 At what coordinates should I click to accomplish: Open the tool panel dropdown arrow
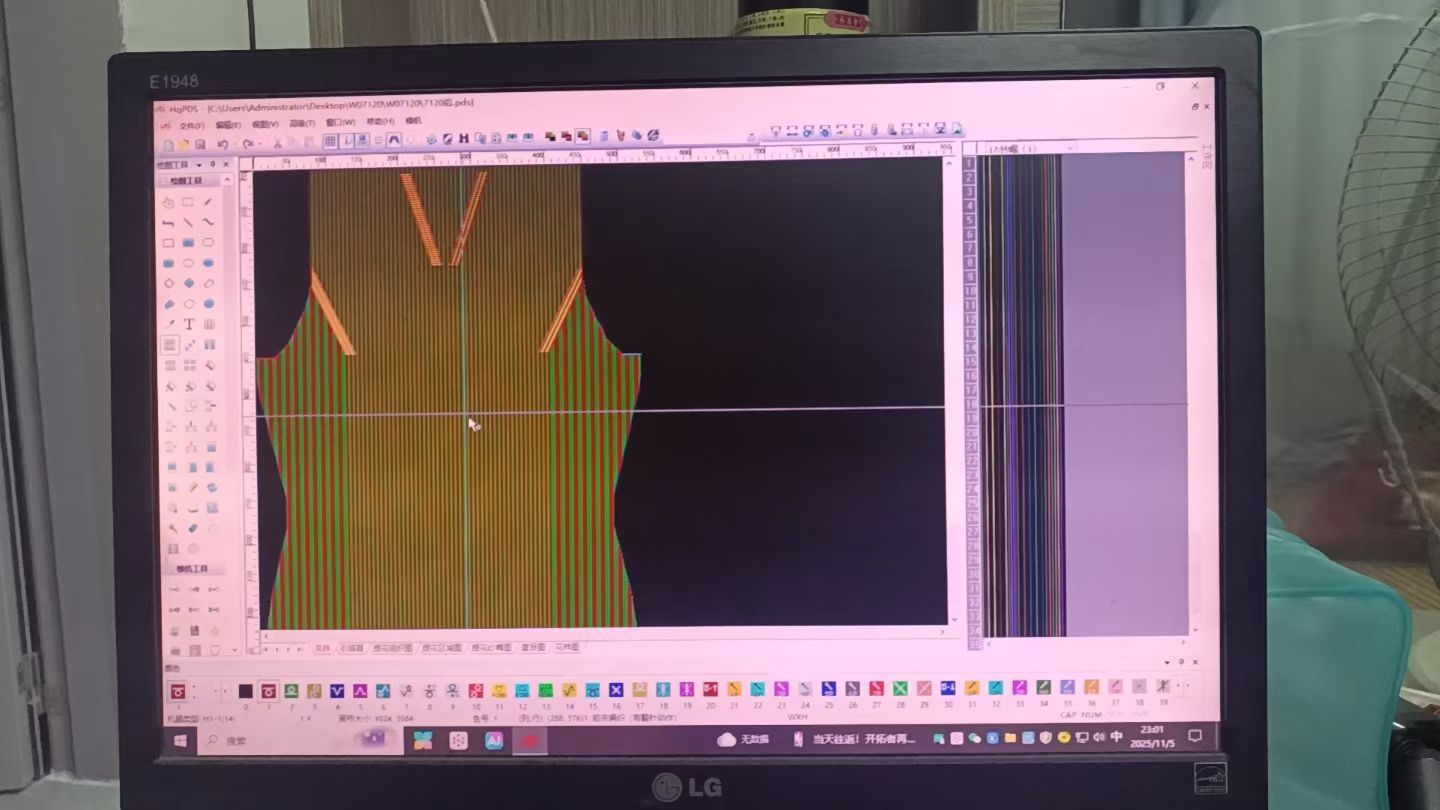[199, 165]
